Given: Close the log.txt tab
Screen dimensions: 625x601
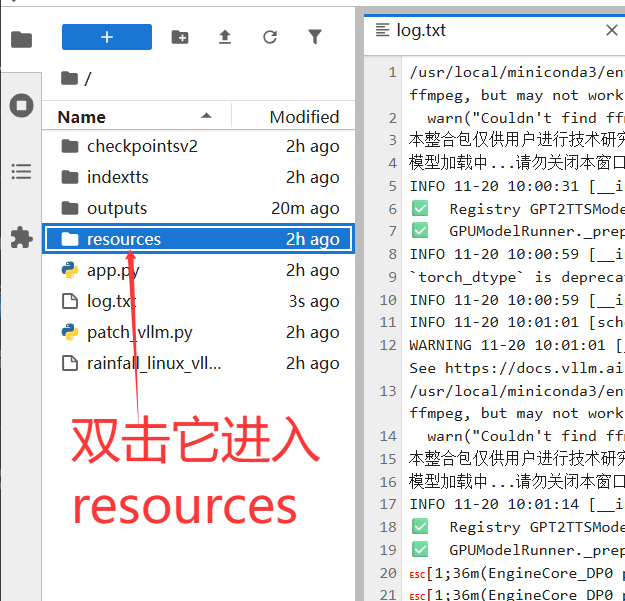Looking at the screenshot, I should click(612, 30).
